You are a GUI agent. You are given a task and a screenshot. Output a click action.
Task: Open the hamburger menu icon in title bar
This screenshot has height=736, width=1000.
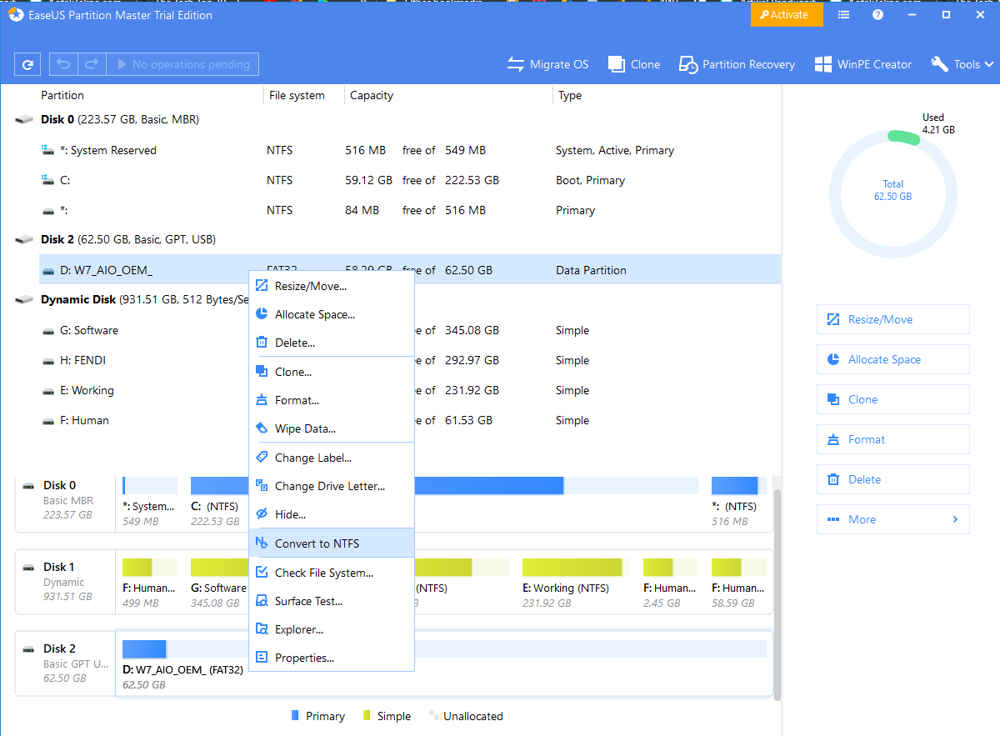tap(843, 15)
